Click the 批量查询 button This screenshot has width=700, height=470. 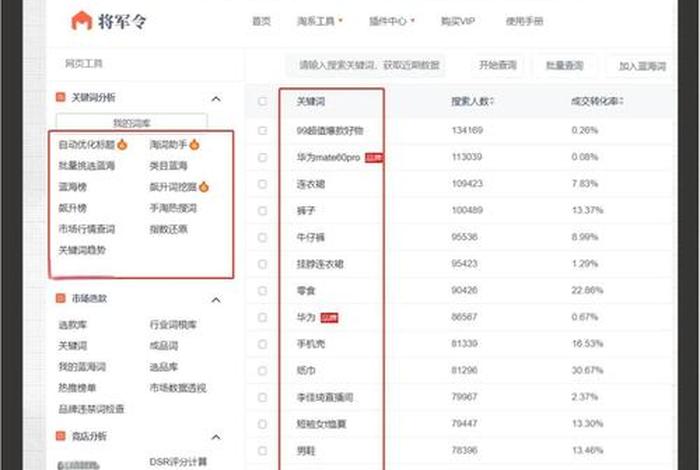[x=565, y=66]
